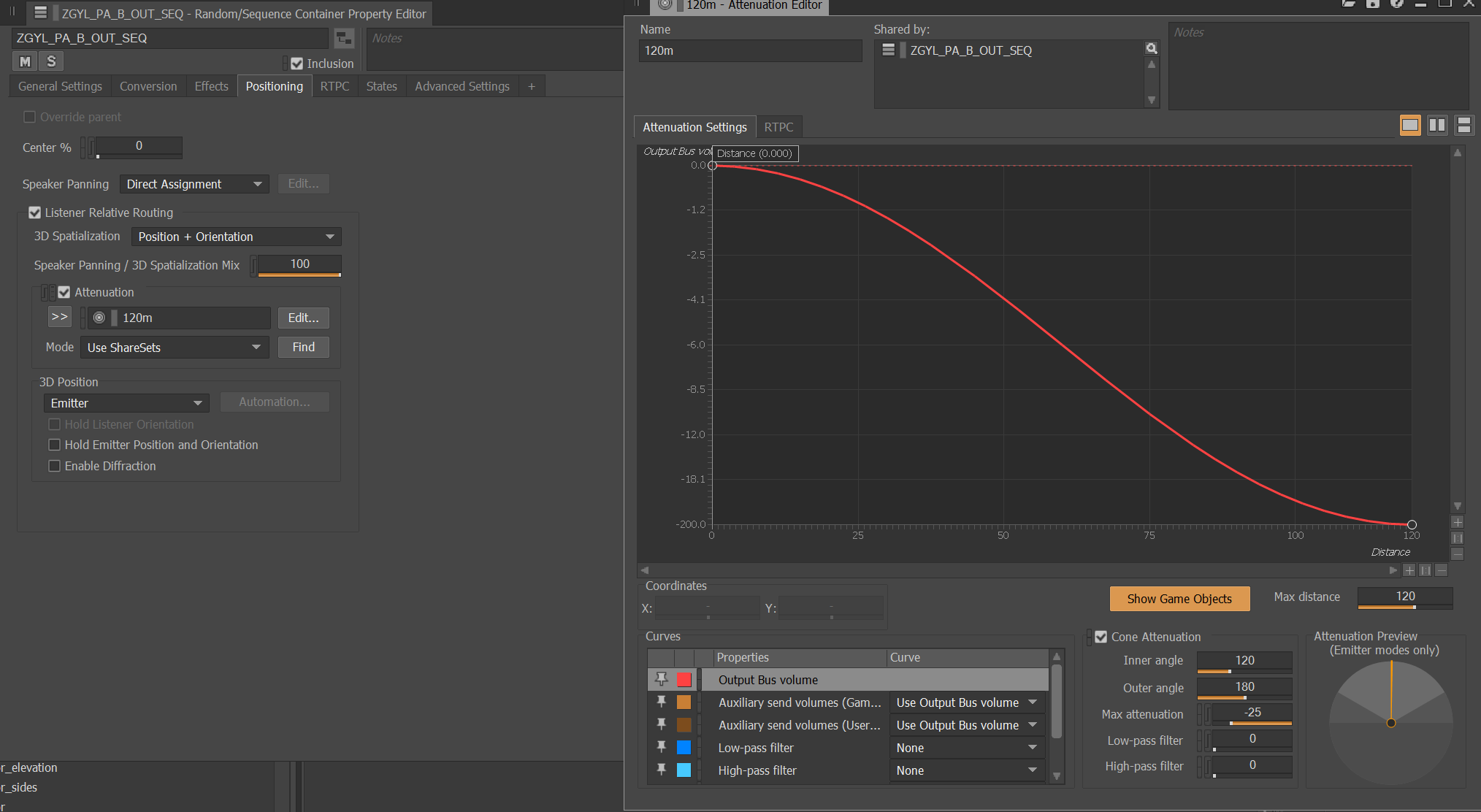Click horizontal zoom-out minus button below graph
1481x812 pixels.
(1441, 570)
